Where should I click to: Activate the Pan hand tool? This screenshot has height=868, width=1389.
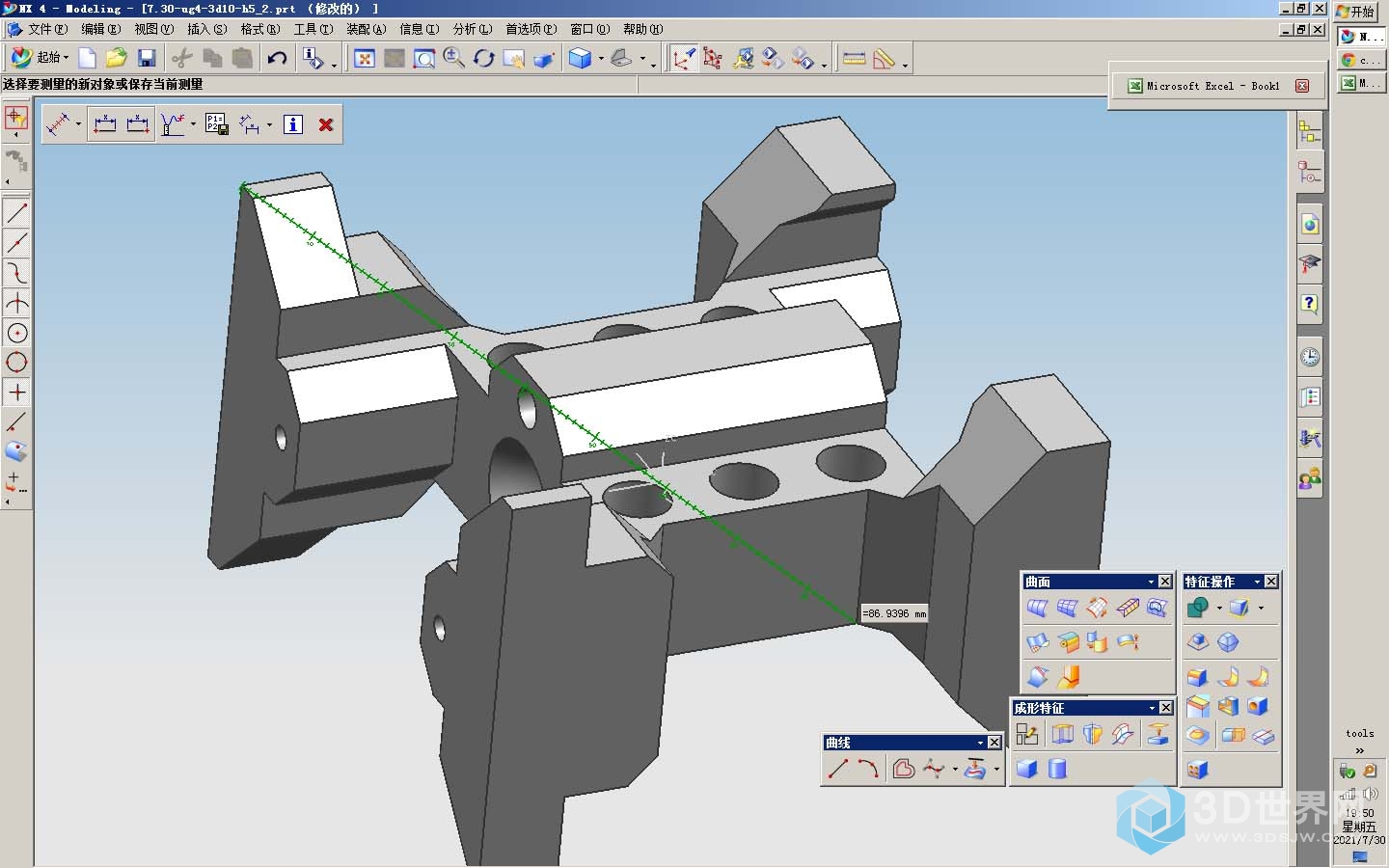click(513, 59)
